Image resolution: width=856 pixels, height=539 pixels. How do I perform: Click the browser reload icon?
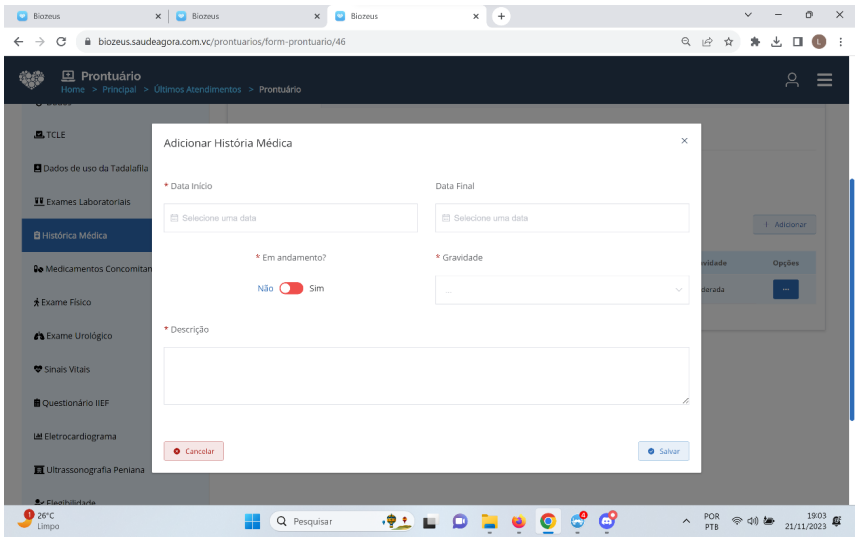[62, 42]
